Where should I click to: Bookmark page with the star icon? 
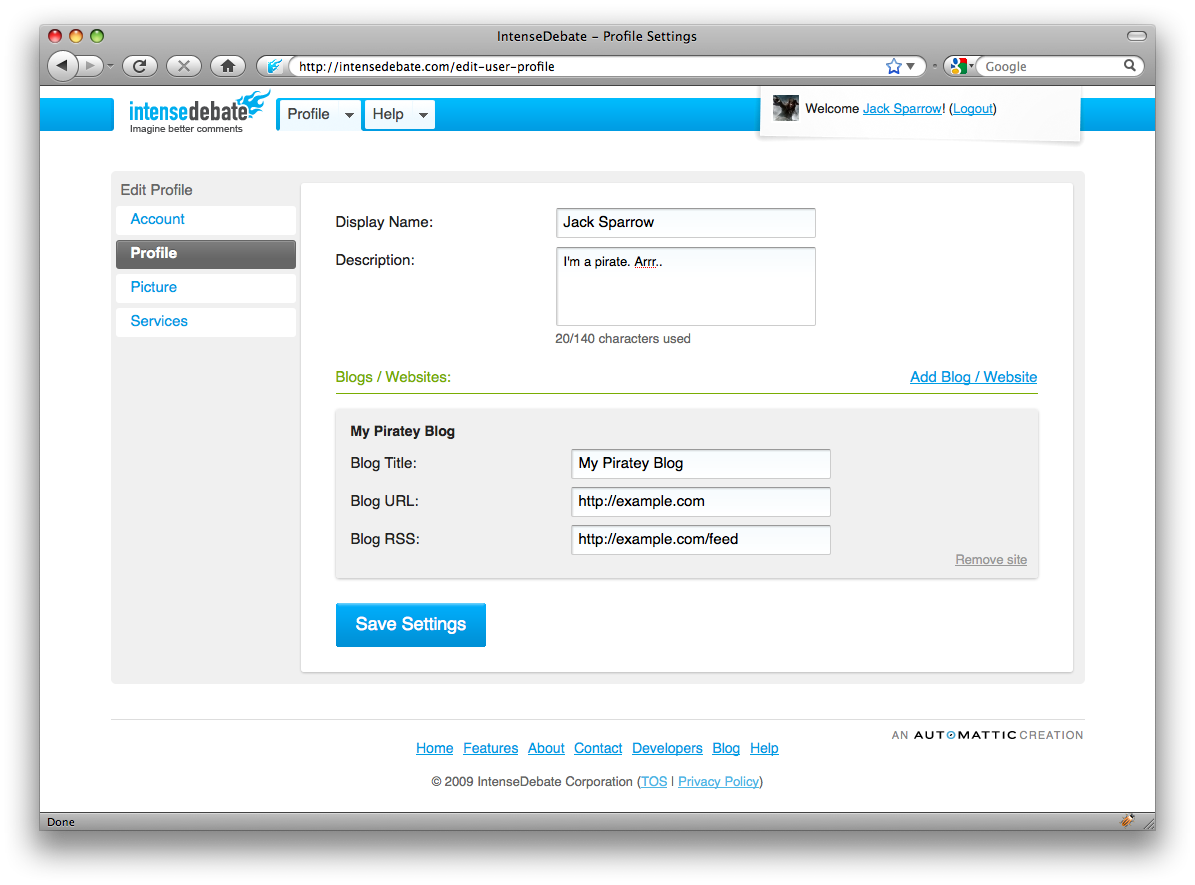(893, 66)
